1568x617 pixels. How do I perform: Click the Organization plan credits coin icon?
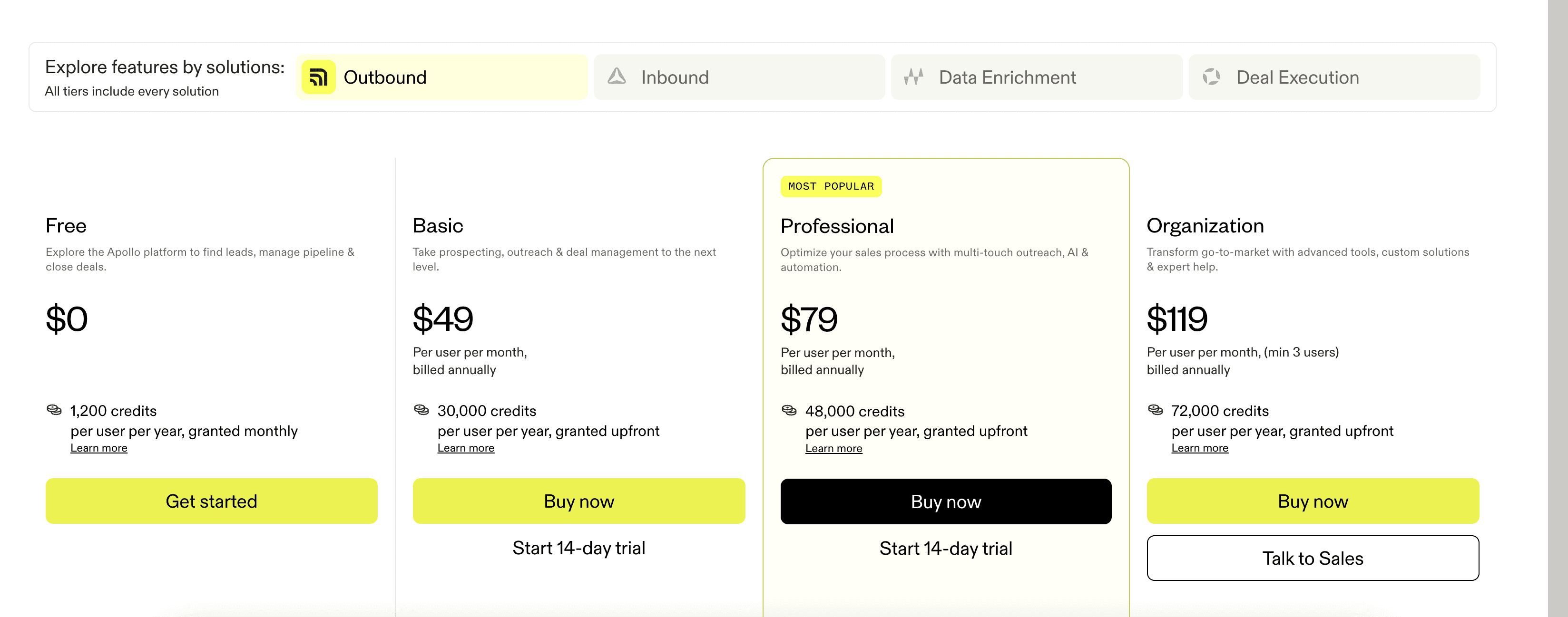point(1155,410)
